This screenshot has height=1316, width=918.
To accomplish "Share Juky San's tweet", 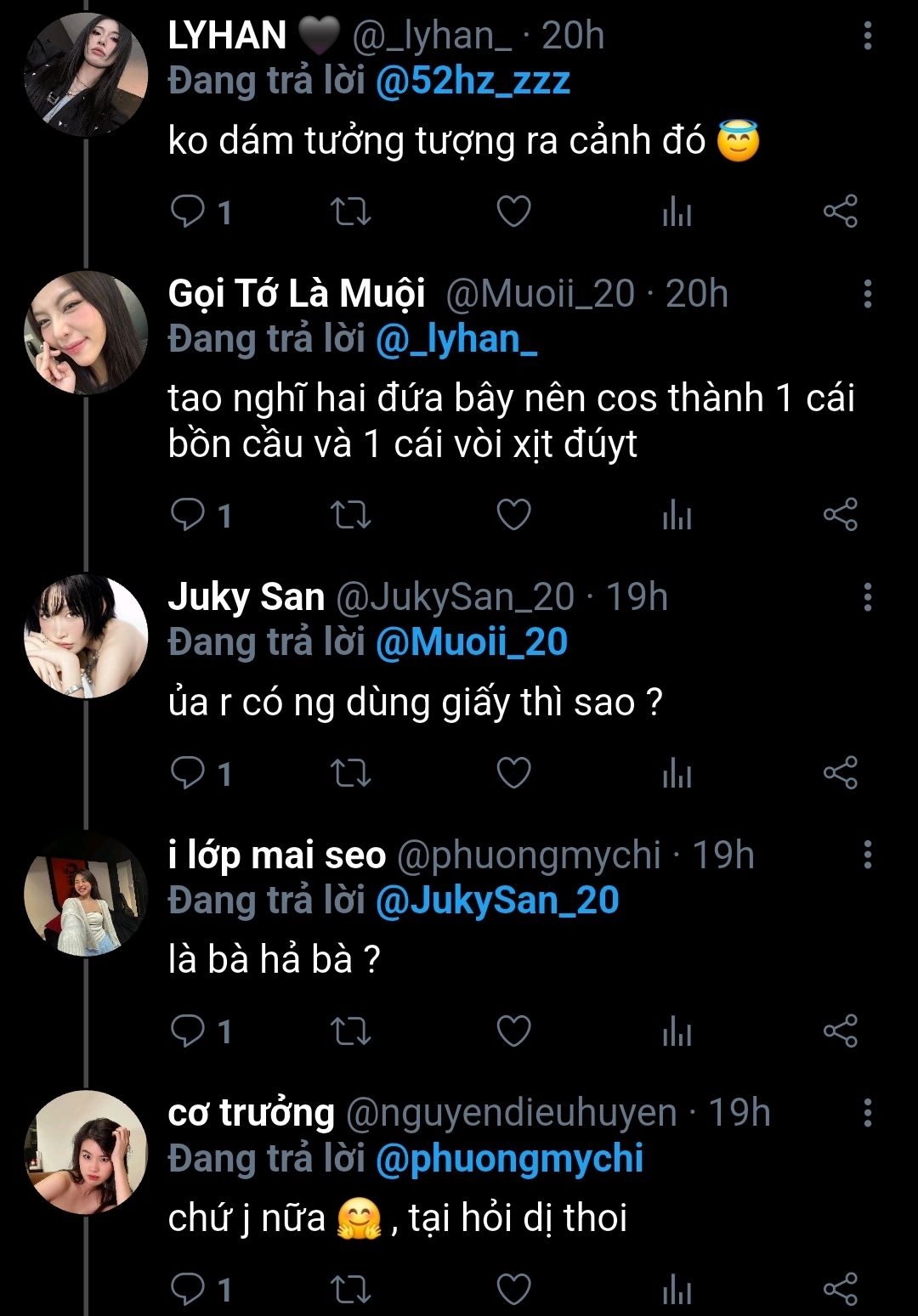I will 840,773.
